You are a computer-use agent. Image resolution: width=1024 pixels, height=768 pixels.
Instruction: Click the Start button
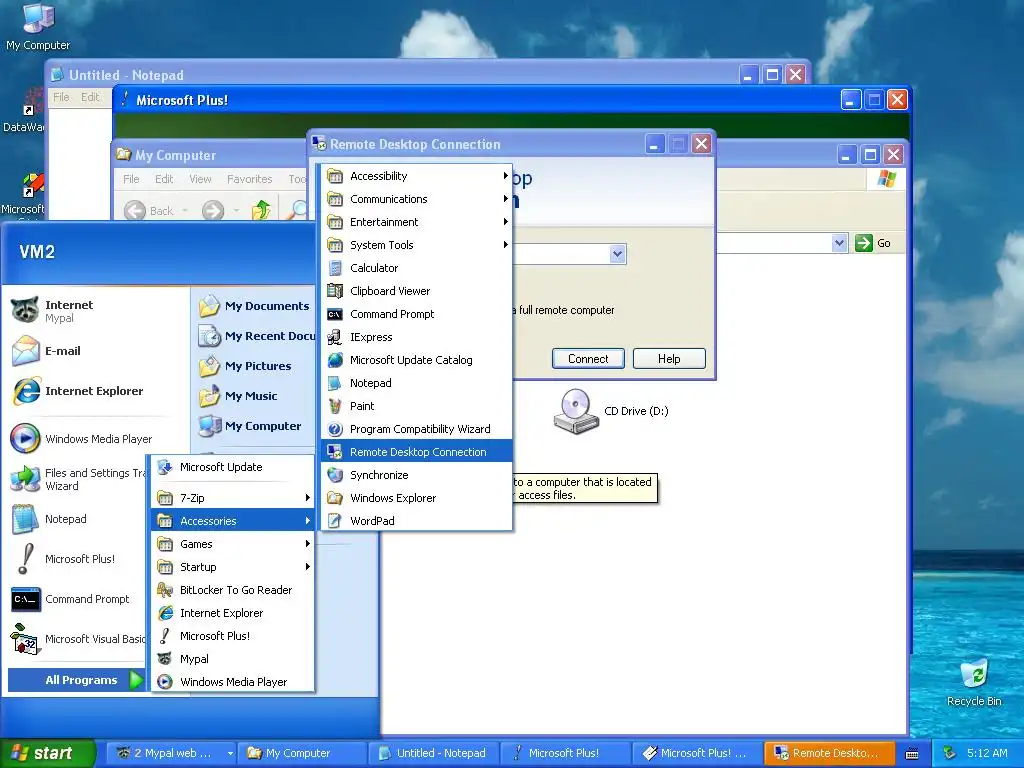tap(48, 753)
